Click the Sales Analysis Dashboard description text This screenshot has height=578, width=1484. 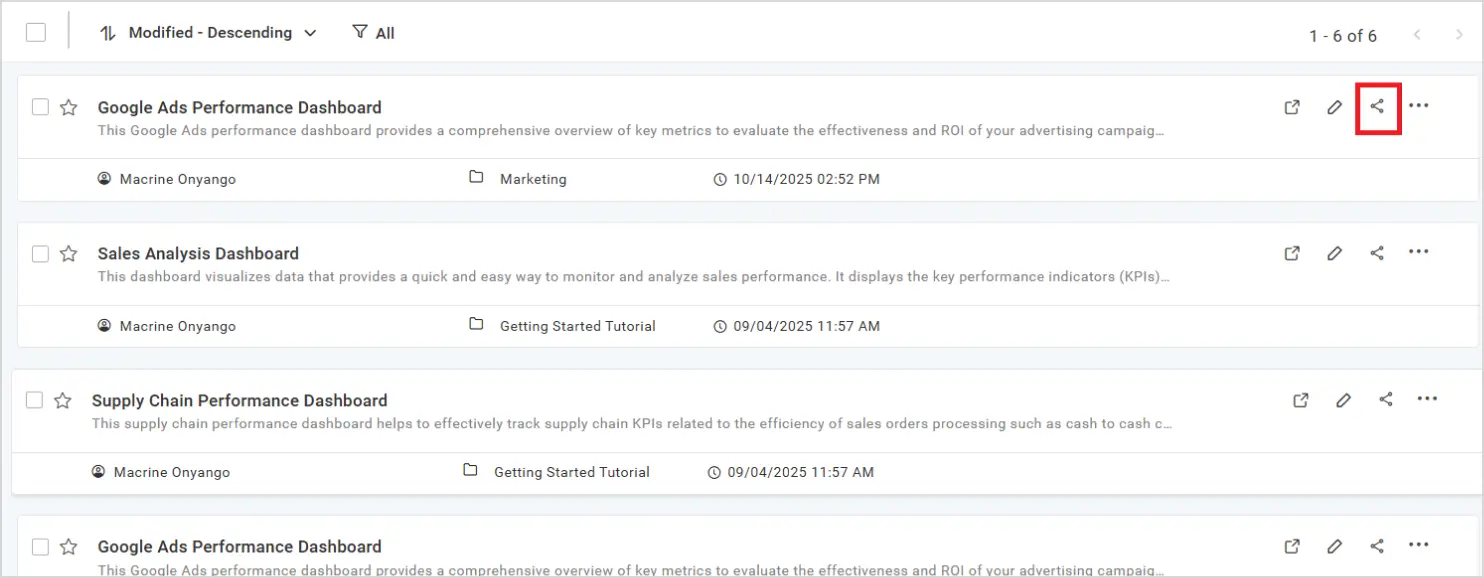[633, 276]
